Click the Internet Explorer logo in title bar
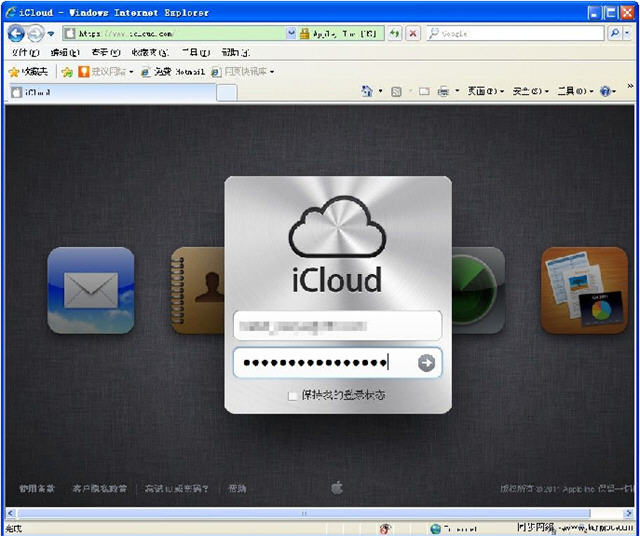The height and width of the screenshot is (536, 640). coord(11,12)
